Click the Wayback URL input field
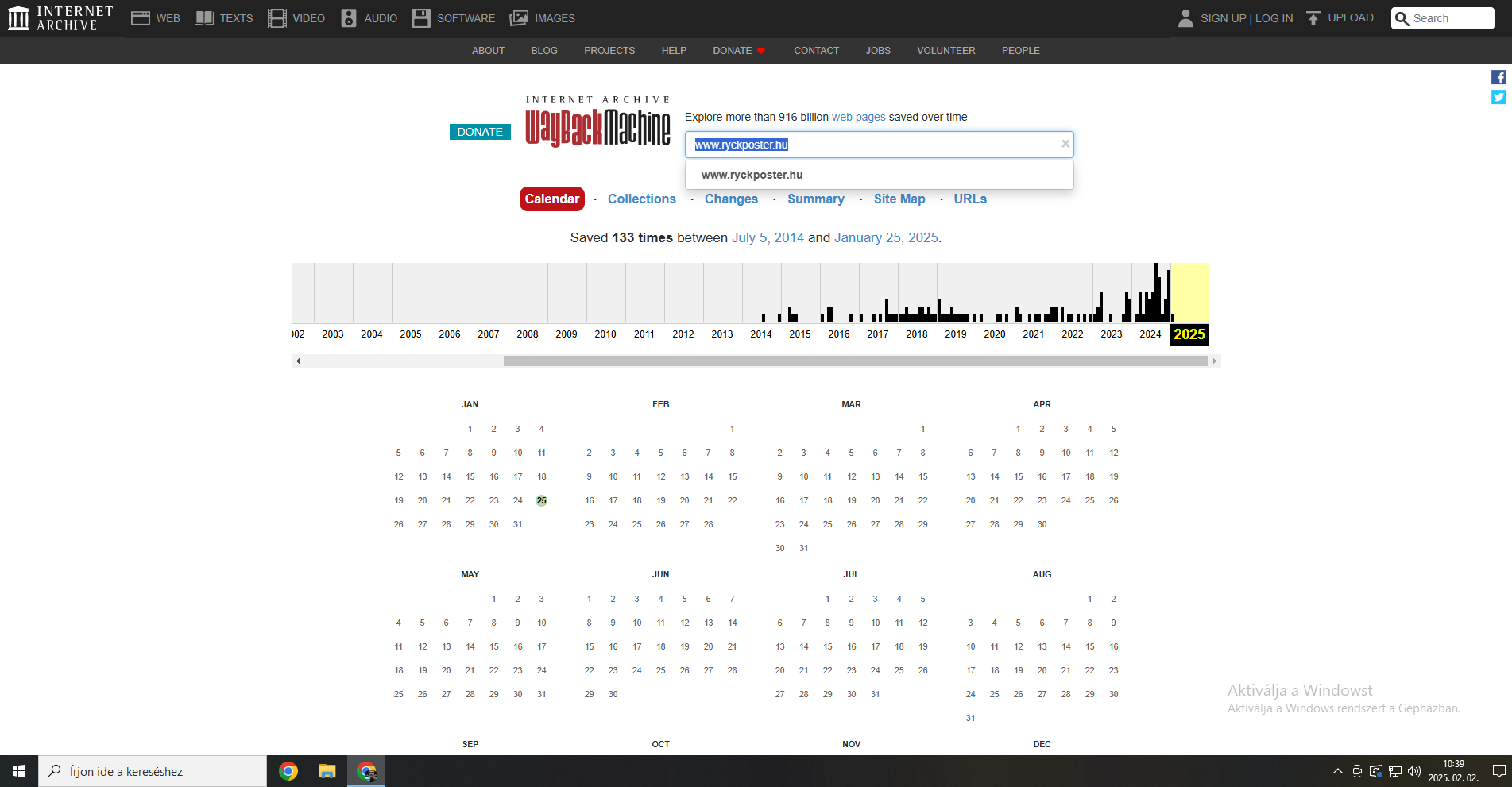The image size is (1512, 787). coord(879,145)
